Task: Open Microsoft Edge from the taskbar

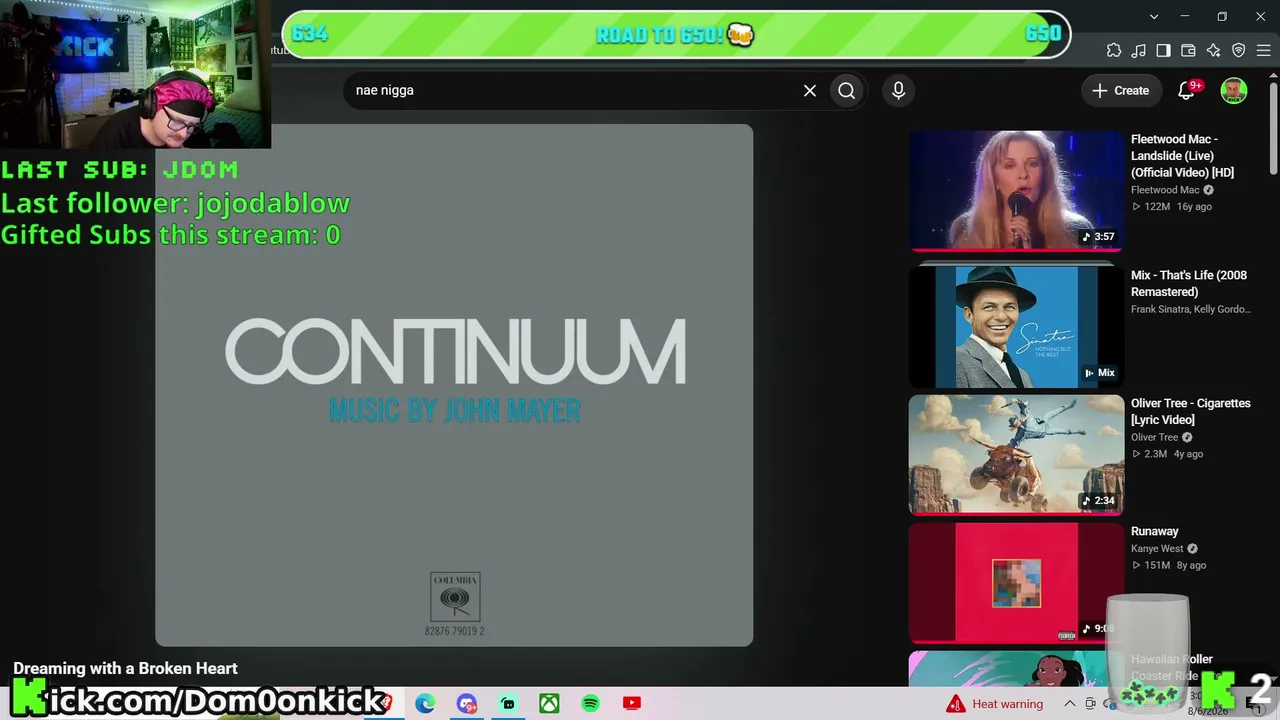Action: (425, 704)
